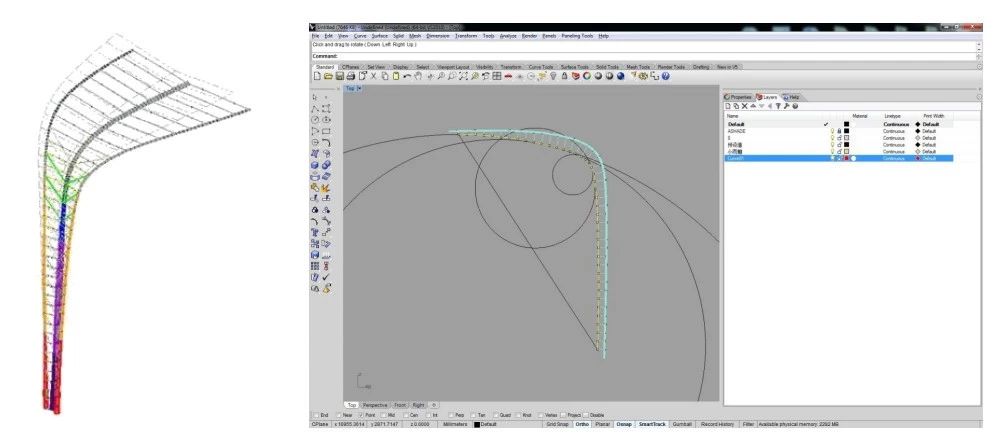Toggle ASHADE layer visibility bulb
The width and height of the screenshot is (998, 448).
pos(832,131)
